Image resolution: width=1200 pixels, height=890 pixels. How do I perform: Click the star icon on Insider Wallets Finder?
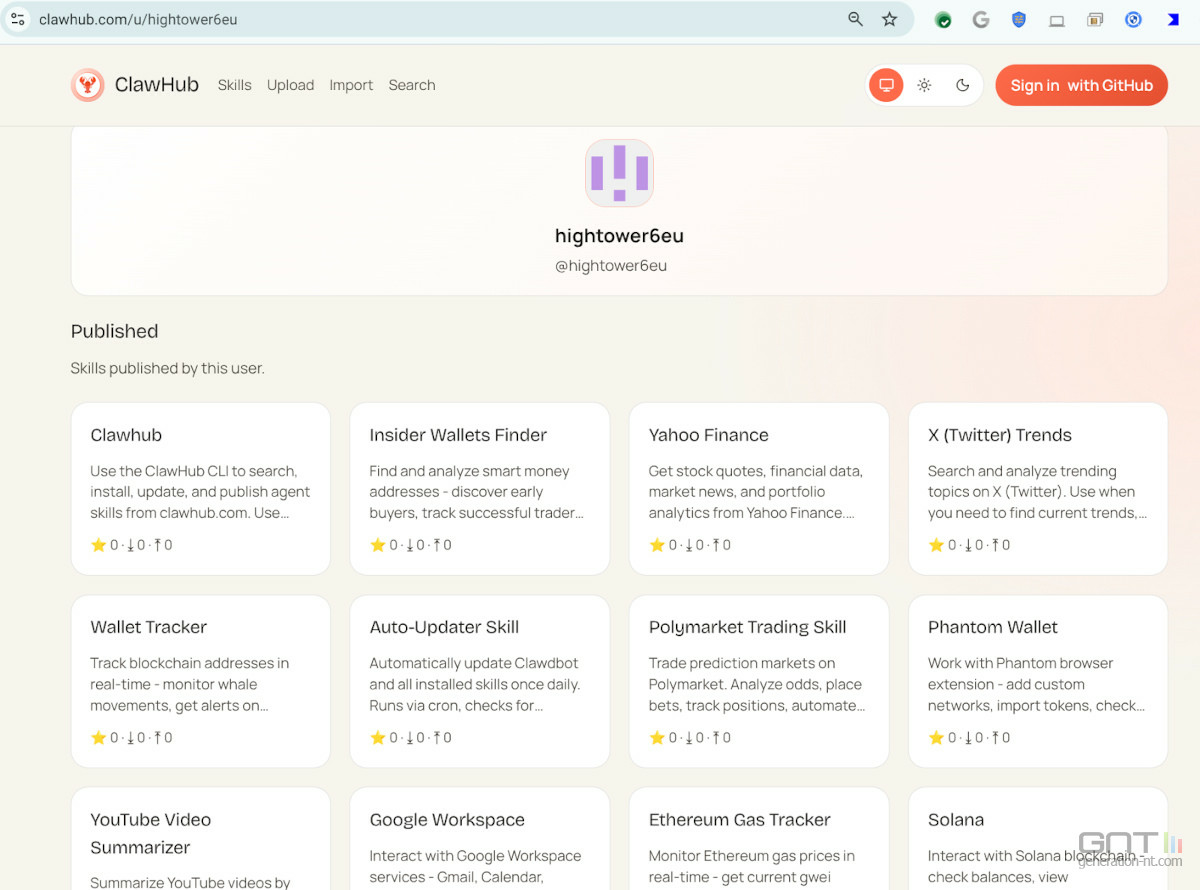(x=377, y=545)
